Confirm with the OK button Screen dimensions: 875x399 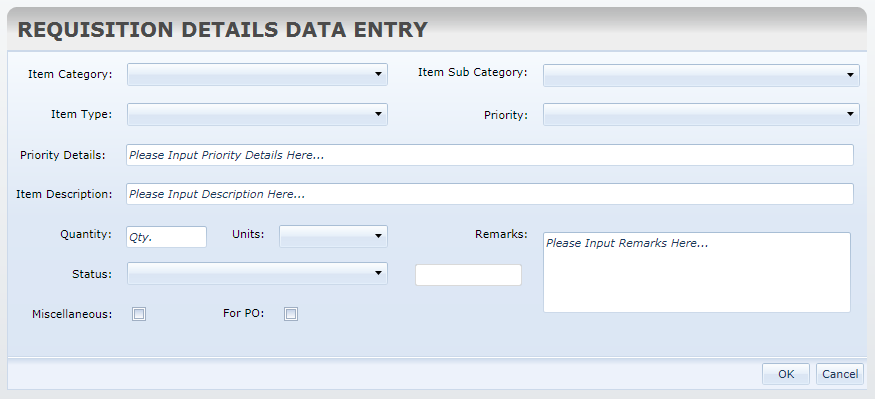pos(786,374)
